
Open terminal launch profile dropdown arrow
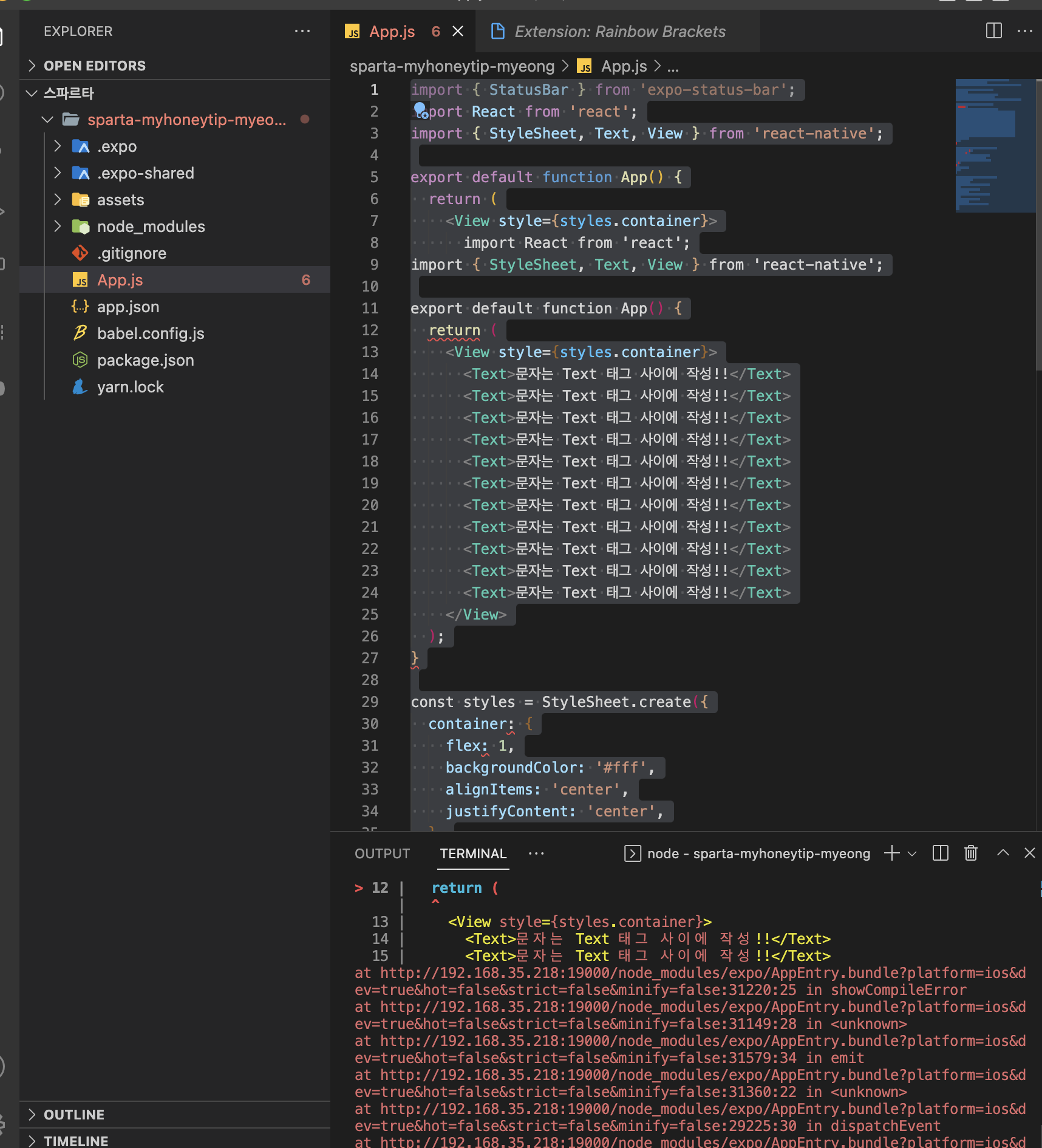tap(912, 853)
